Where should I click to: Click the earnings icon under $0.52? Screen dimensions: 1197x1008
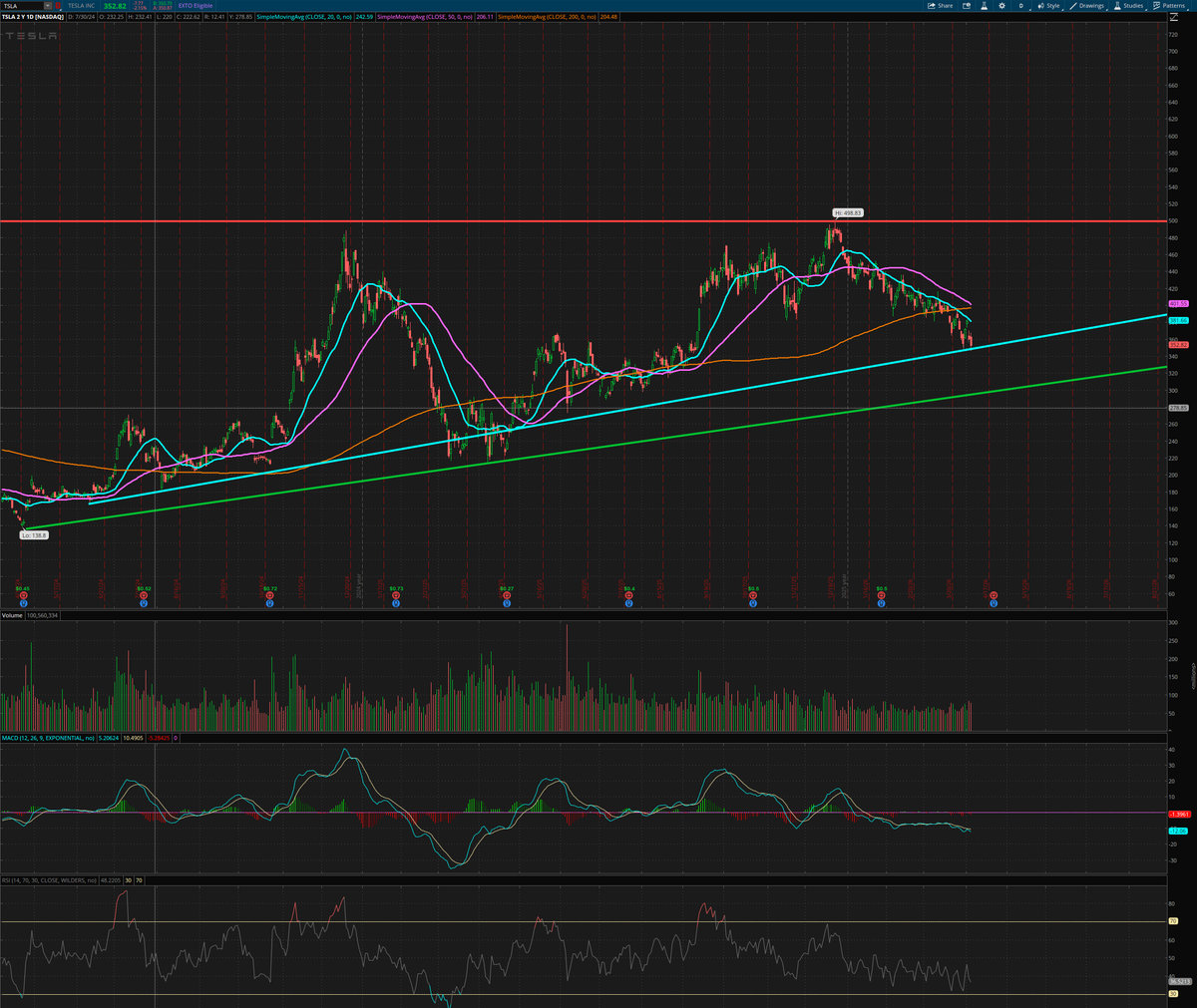click(144, 595)
